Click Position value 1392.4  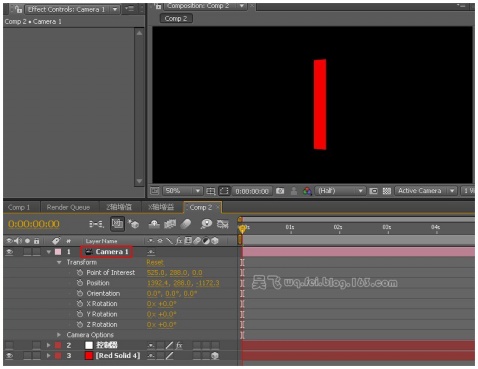click(158, 283)
